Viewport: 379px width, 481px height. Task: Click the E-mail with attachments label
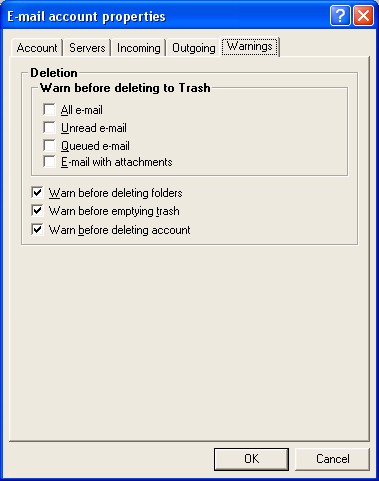(116, 162)
